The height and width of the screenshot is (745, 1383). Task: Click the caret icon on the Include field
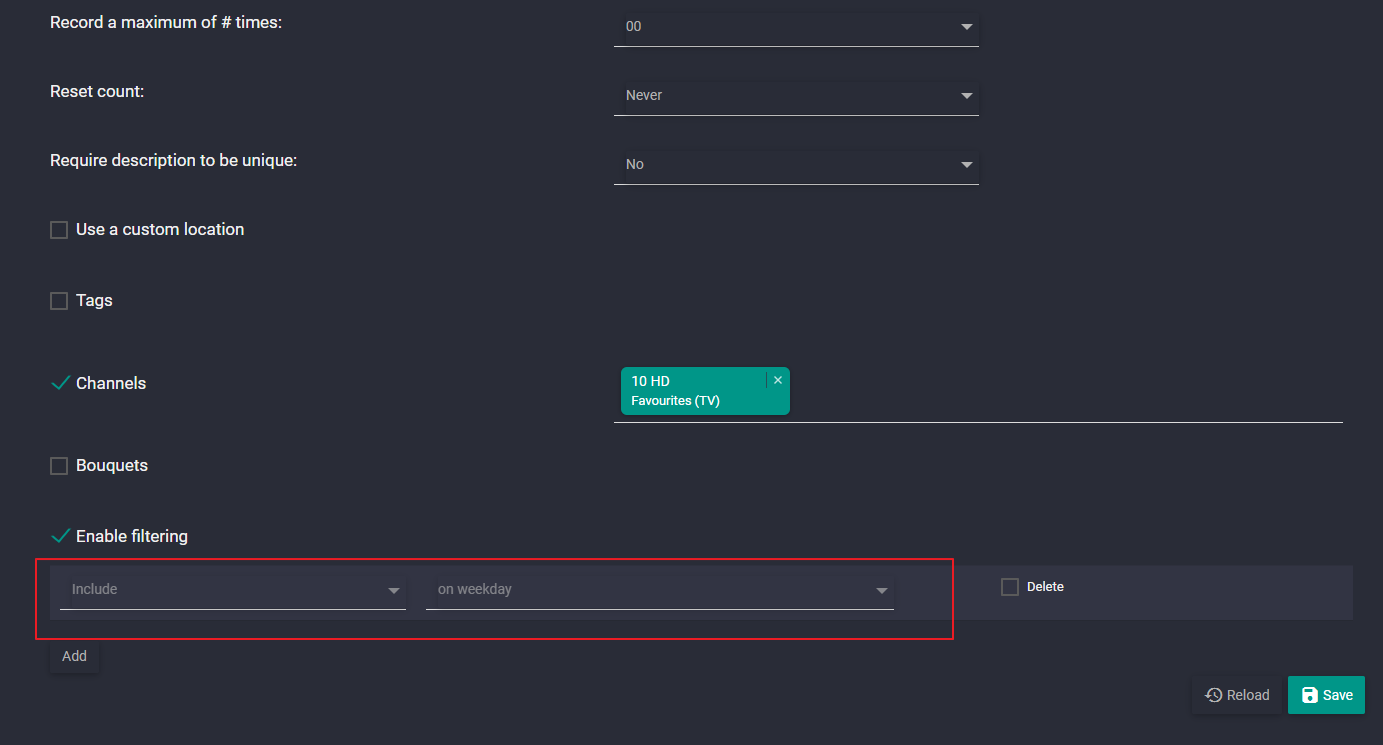pos(394,591)
